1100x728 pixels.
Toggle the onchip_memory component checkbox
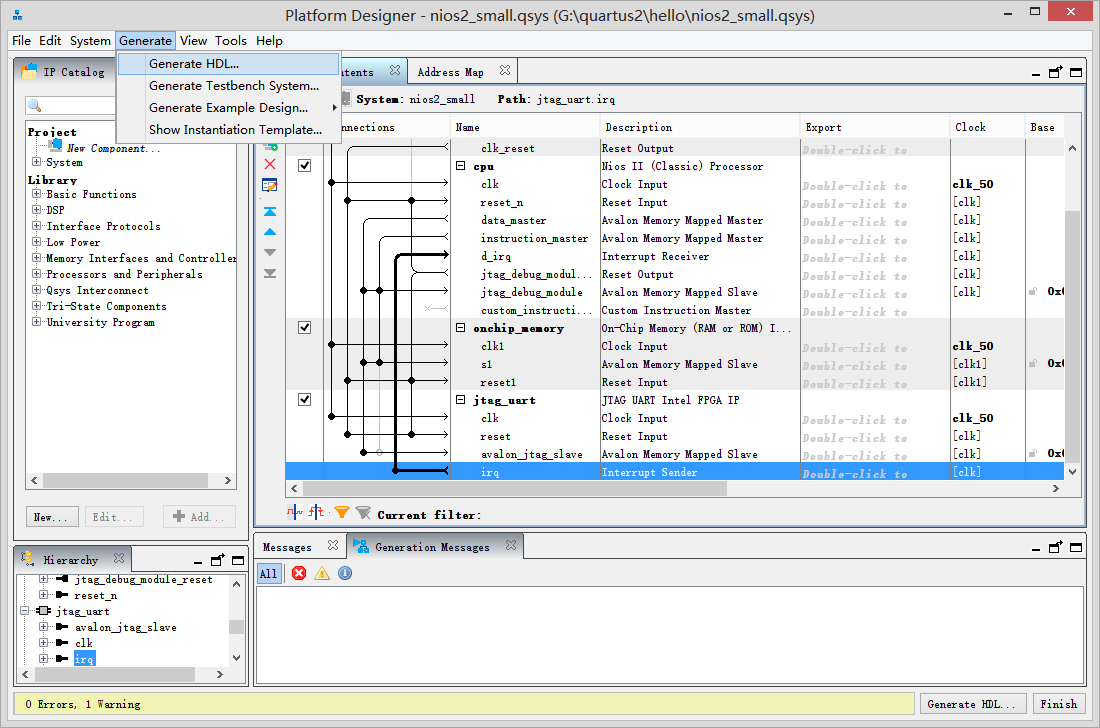tap(304, 328)
